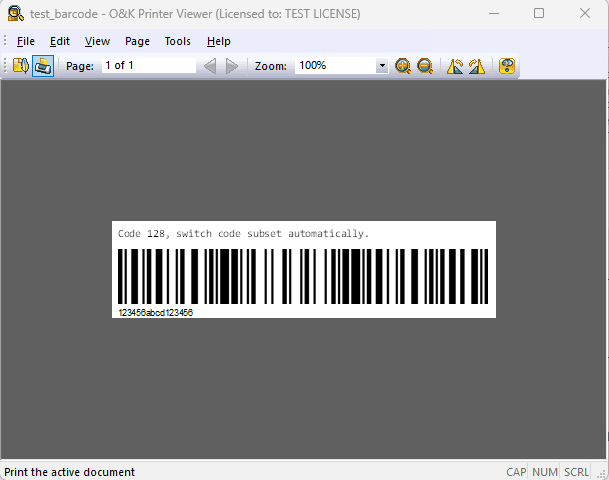Click the menu bar drag handle grip
Viewport: 609px width, 480px height.
(x=5, y=41)
